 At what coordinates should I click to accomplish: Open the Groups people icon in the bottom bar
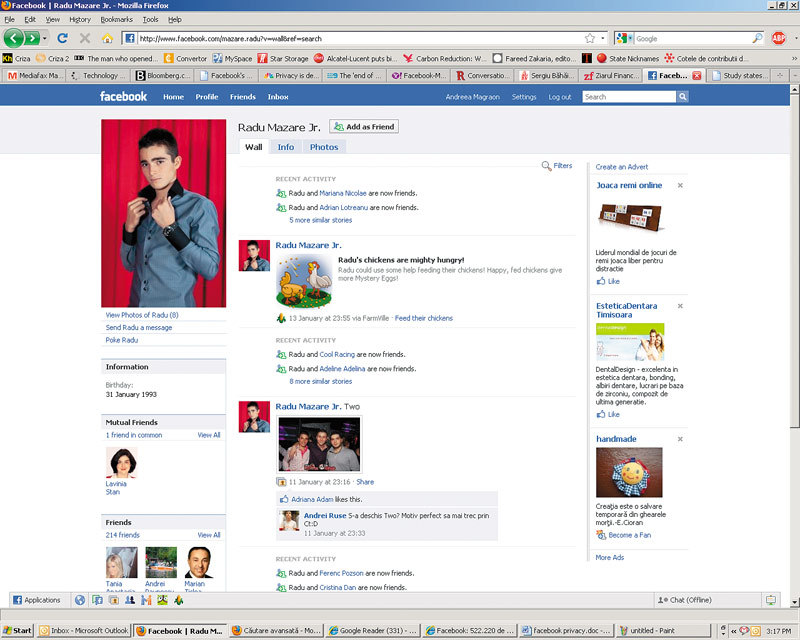(x=130, y=600)
